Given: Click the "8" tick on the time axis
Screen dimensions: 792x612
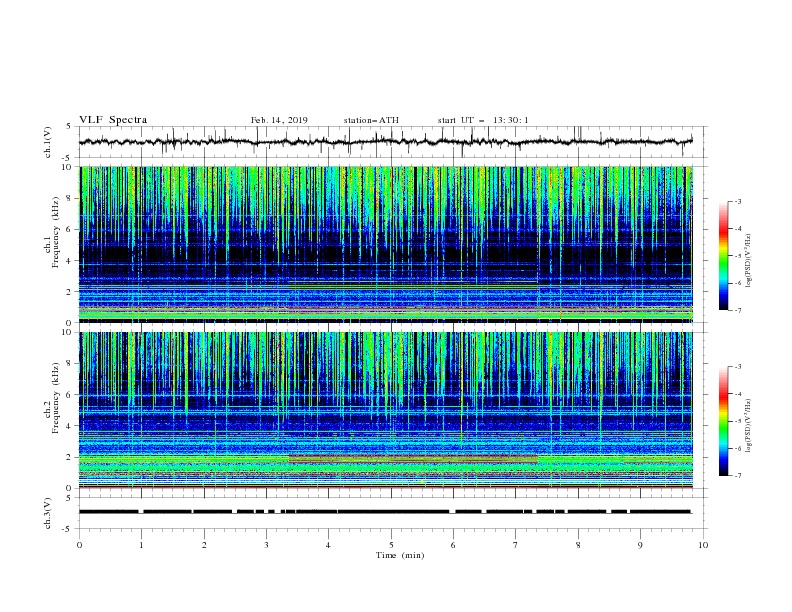Looking at the screenshot, I should [x=578, y=545].
